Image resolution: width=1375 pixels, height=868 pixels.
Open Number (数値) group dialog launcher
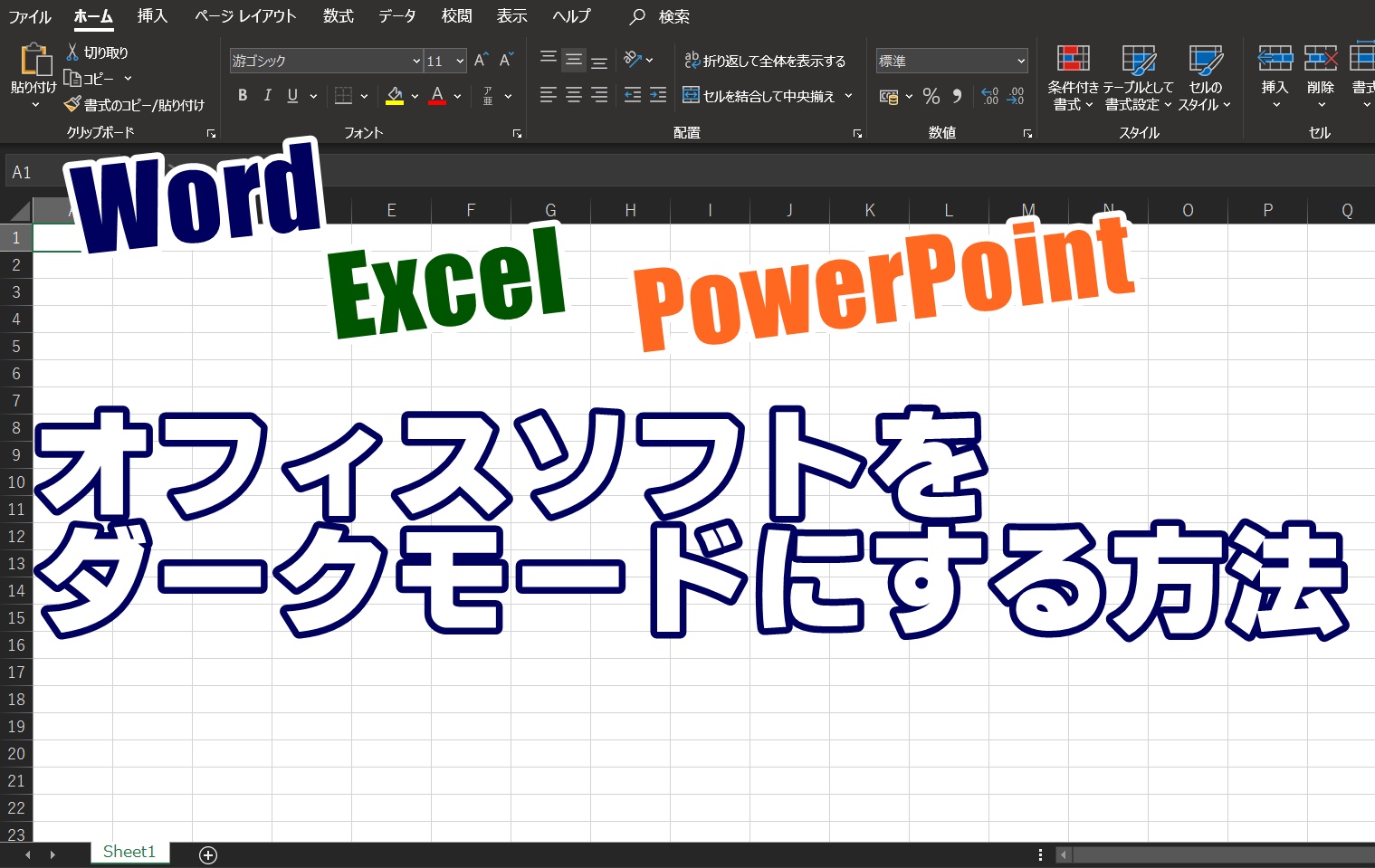click(1027, 133)
